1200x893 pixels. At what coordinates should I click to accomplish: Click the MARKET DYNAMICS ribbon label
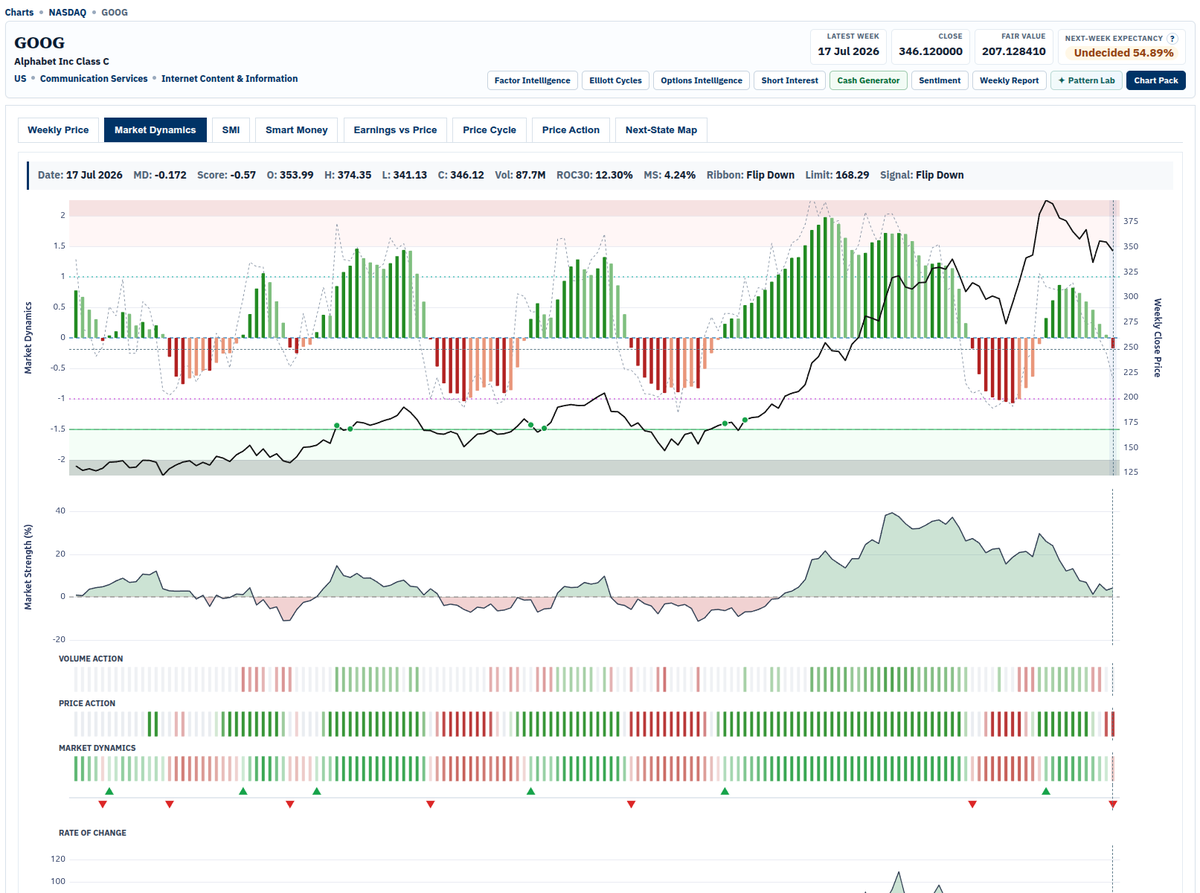pyautogui.click(x=97, y=747)
